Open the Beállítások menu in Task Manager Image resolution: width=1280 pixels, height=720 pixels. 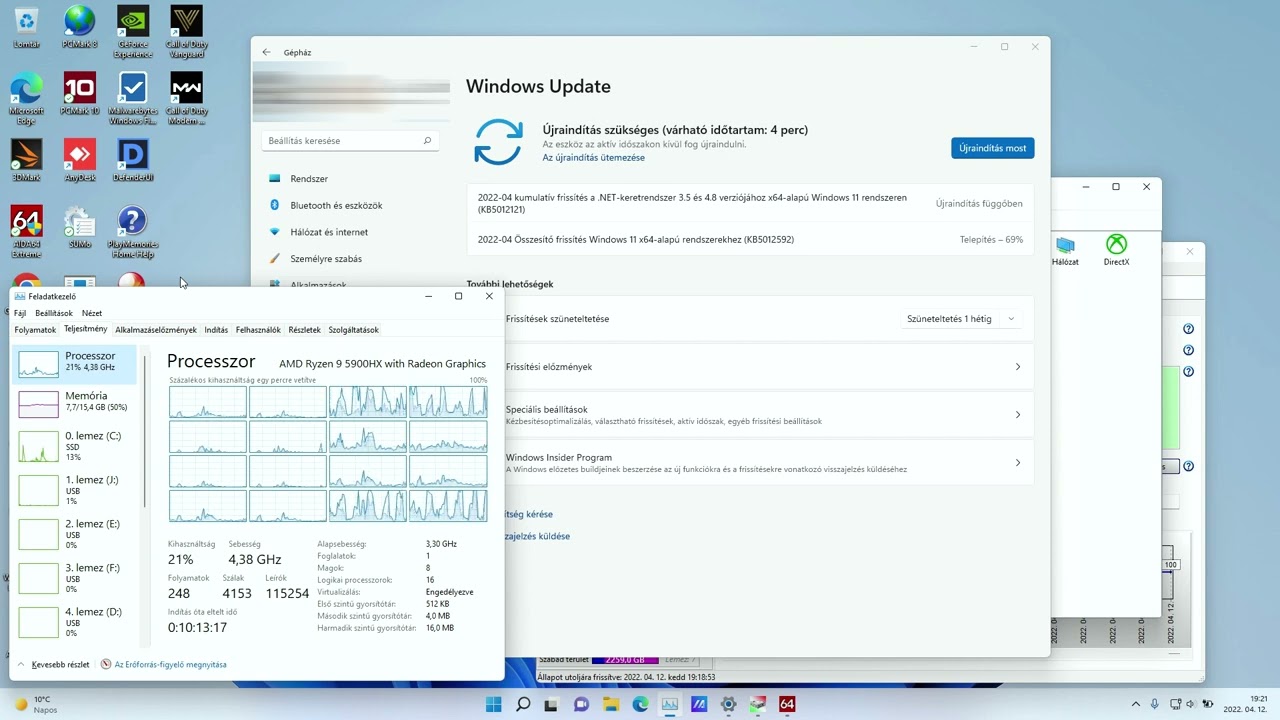click(54, 313)
